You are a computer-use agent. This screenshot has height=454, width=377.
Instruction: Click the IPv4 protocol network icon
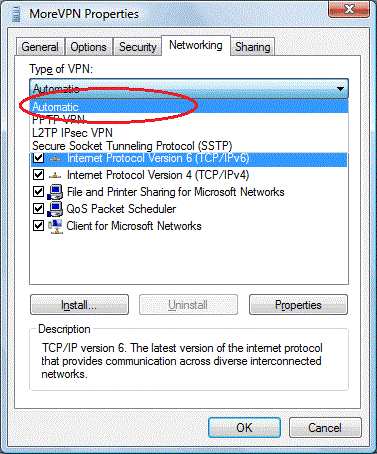pyautogui.click(x=55, y=175)
